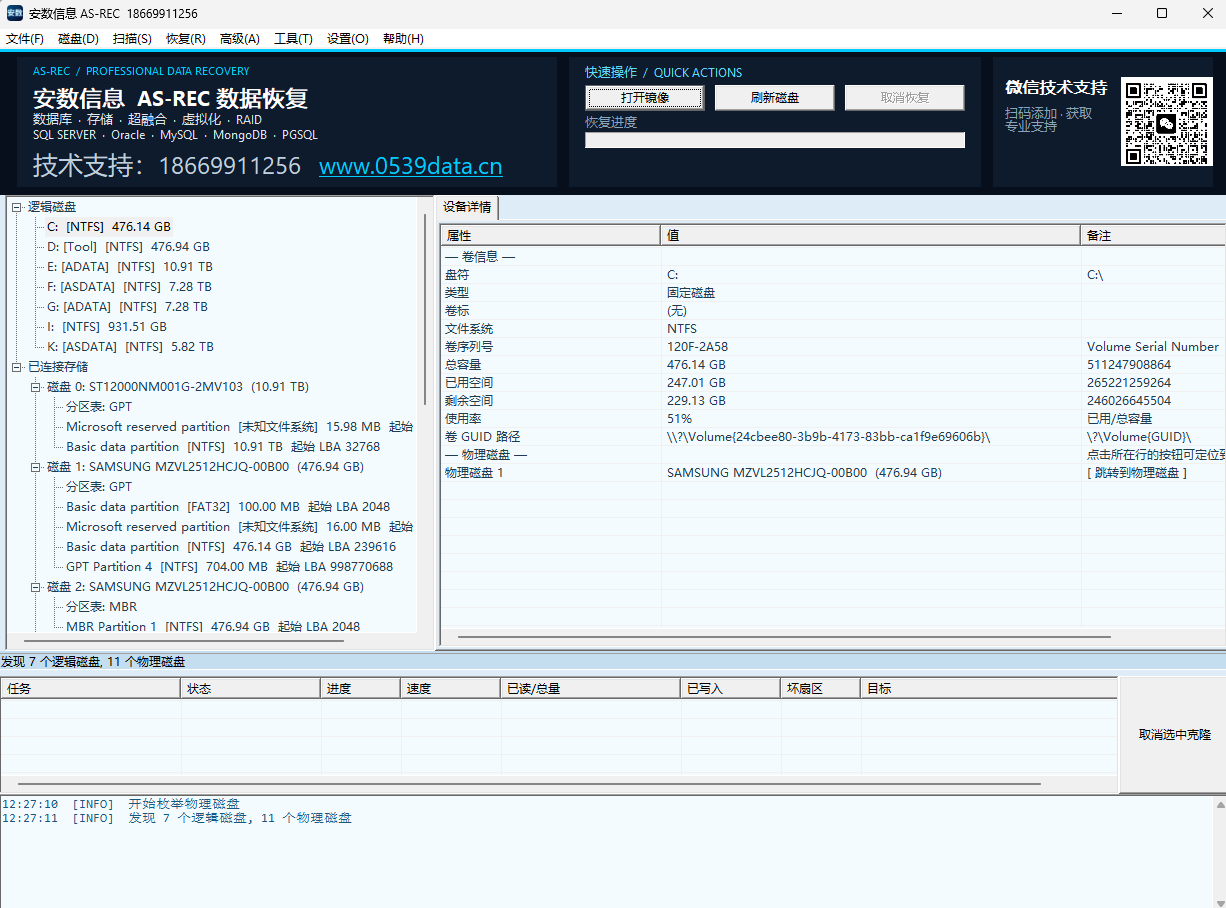Collapse the 磁盘 2 SAMSUNG node

point(36,587)
